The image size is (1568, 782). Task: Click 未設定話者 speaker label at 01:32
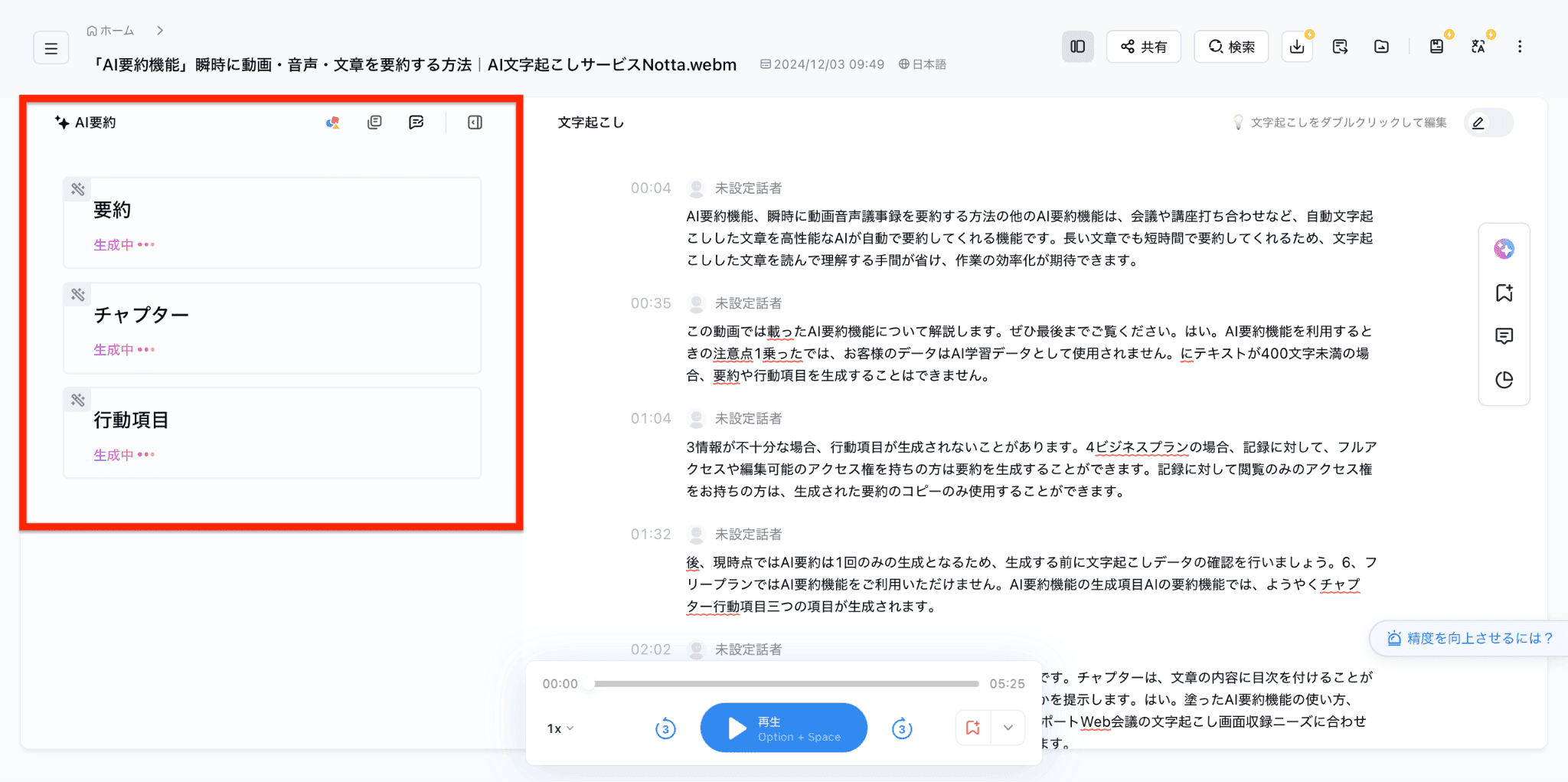[x=748, y=534]
